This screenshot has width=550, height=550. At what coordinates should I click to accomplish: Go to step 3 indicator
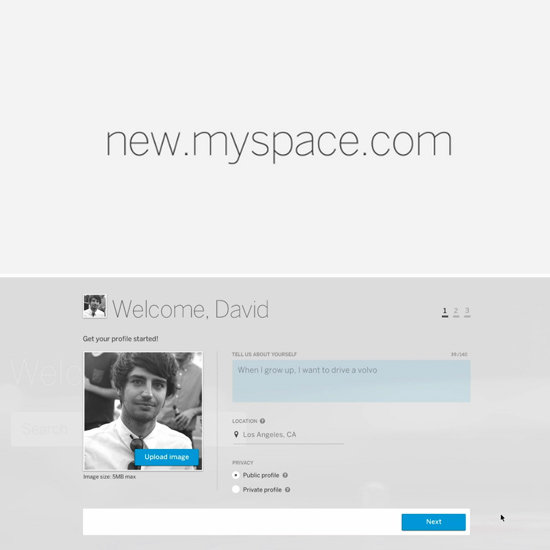(x=467, y=311)
